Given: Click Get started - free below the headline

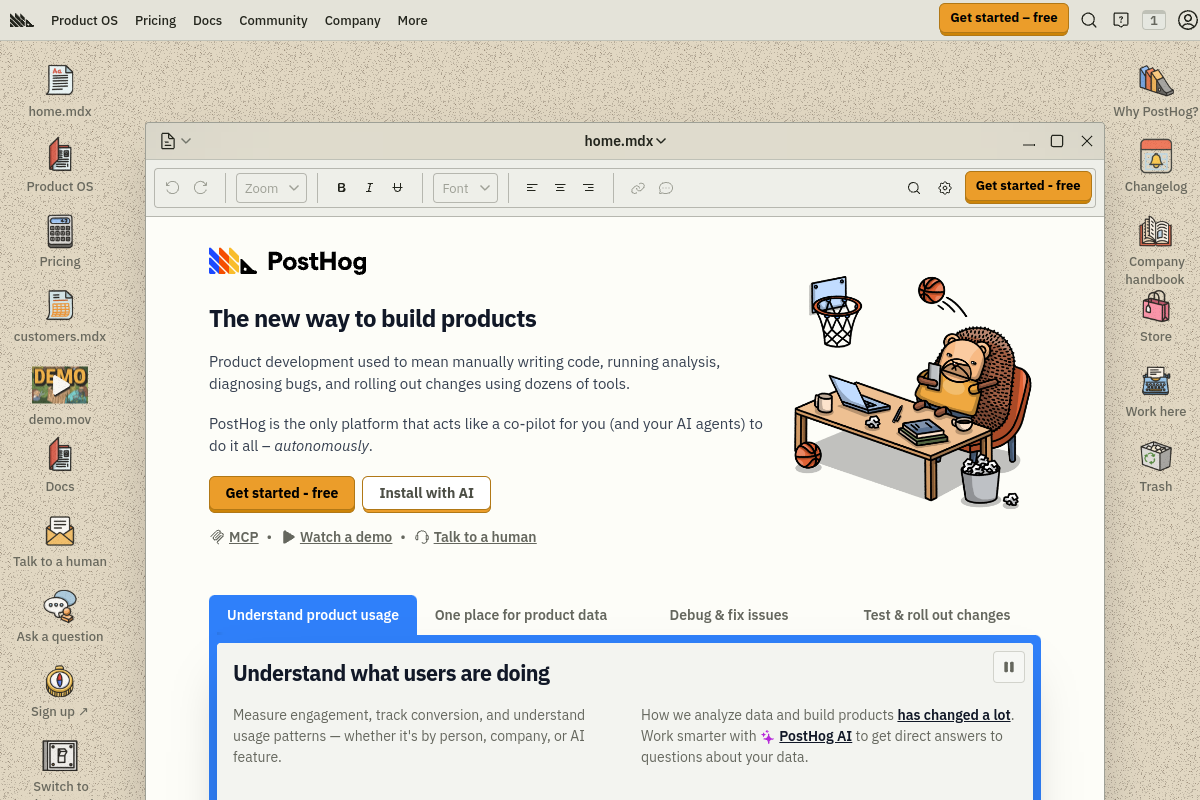Looking at the screenshot, I should tap(282, 493).
